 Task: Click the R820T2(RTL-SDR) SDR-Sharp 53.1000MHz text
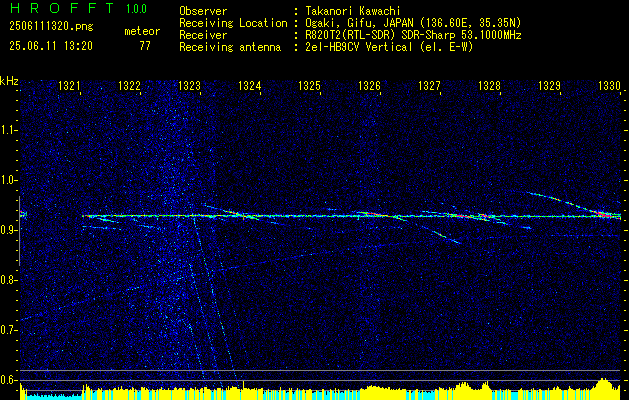(413, 35)
